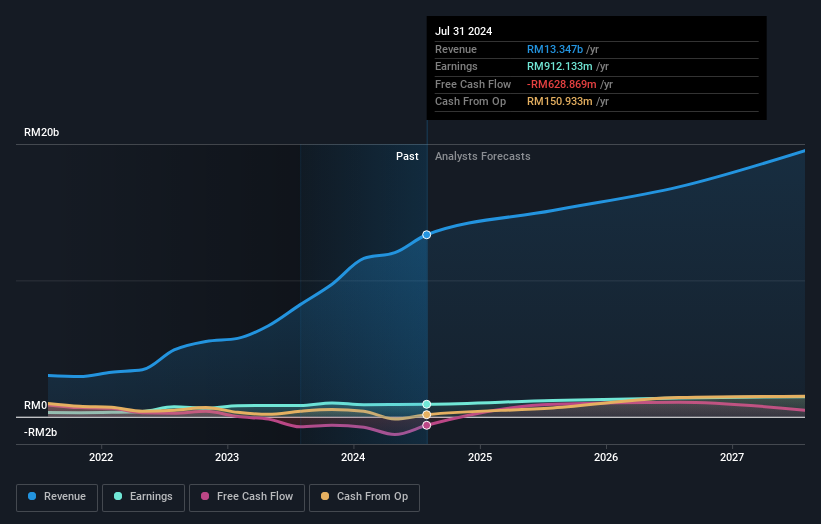Click the Past section label
Viewport: 821px width, 524px height.
[407, 156]
